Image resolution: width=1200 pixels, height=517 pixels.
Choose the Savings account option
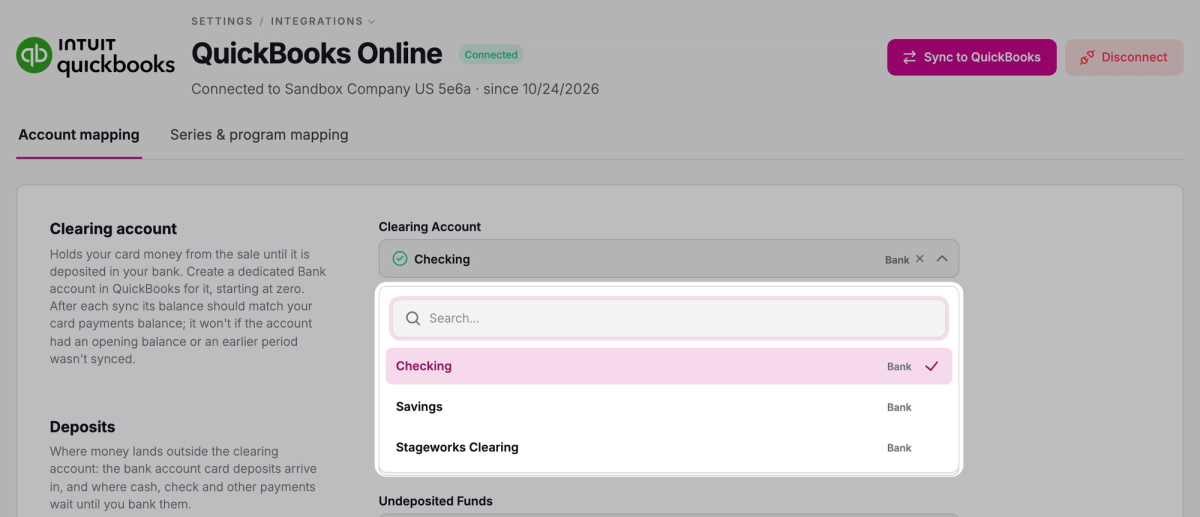pyautogui.click(x=668, y=407)
